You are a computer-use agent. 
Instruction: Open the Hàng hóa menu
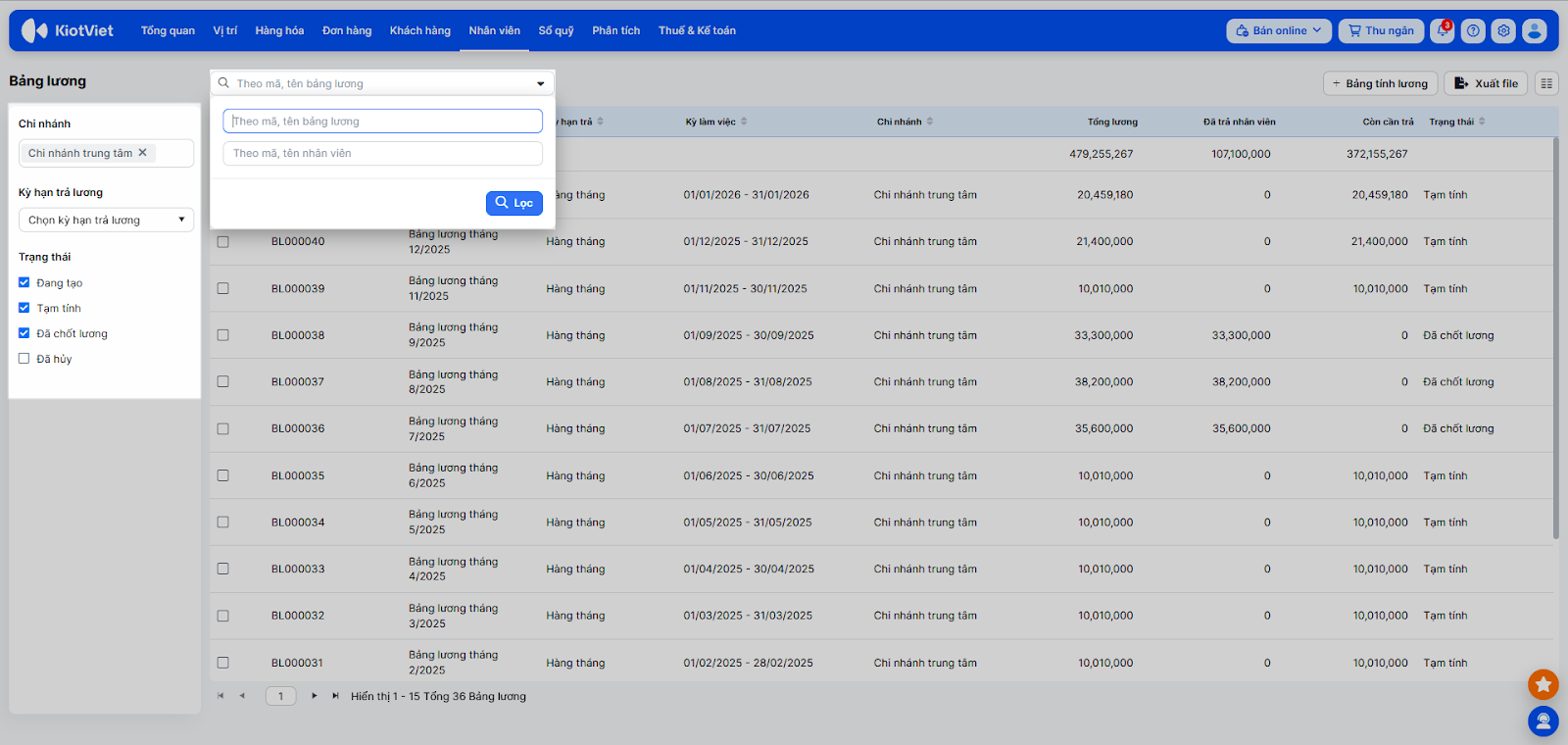pos(279,30)
